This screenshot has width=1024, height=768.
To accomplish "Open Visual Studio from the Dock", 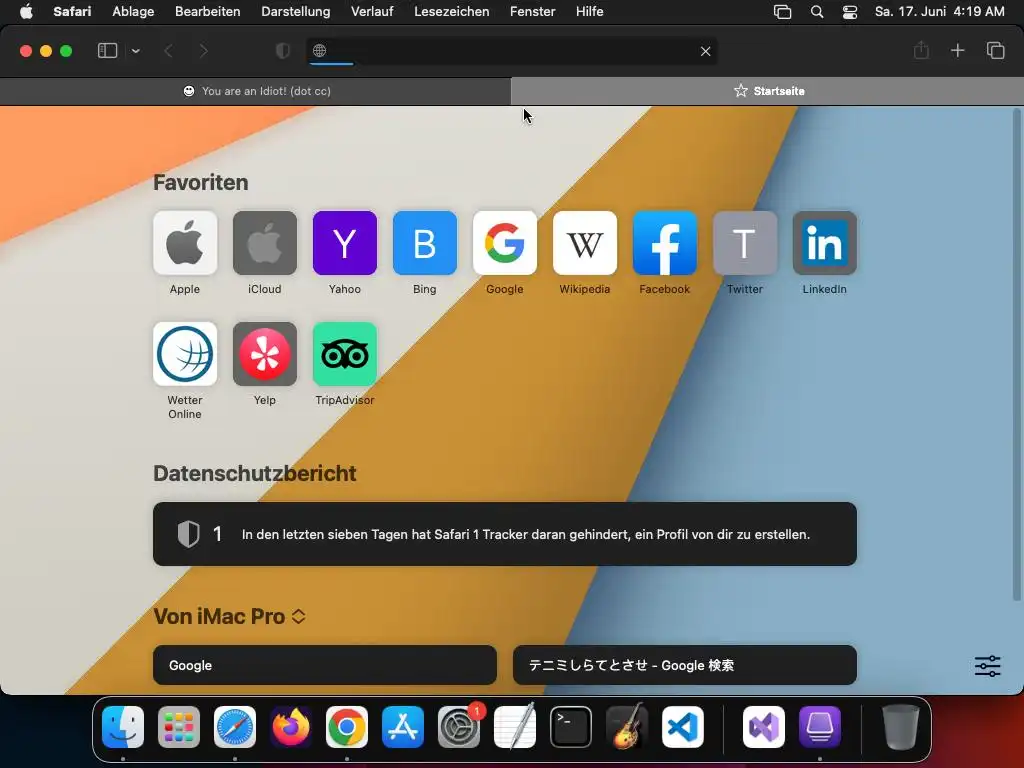I will coord(763,727).
